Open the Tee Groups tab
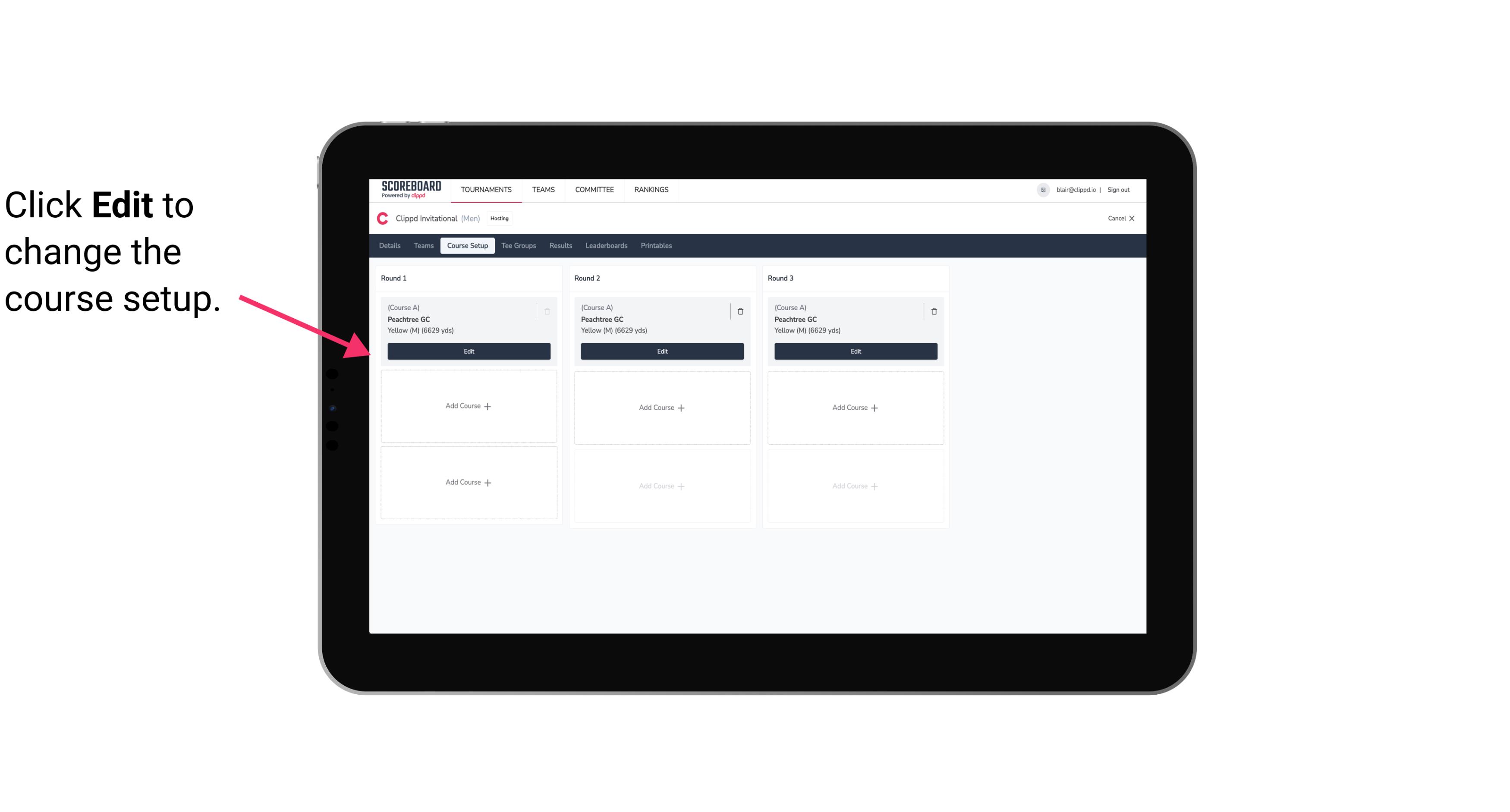This screenshot has height=812, width=1510. (x=519, y=245)
